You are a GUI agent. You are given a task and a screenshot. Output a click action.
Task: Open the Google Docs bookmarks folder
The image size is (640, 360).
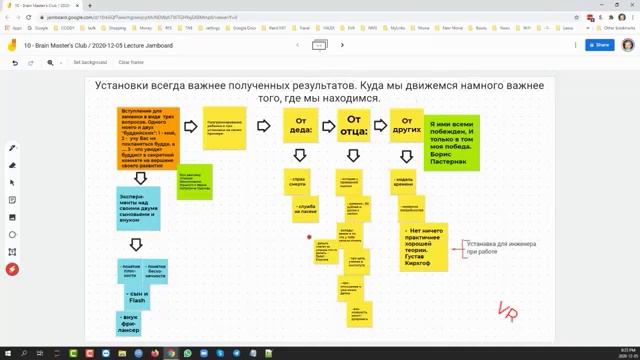click(241, 28)
